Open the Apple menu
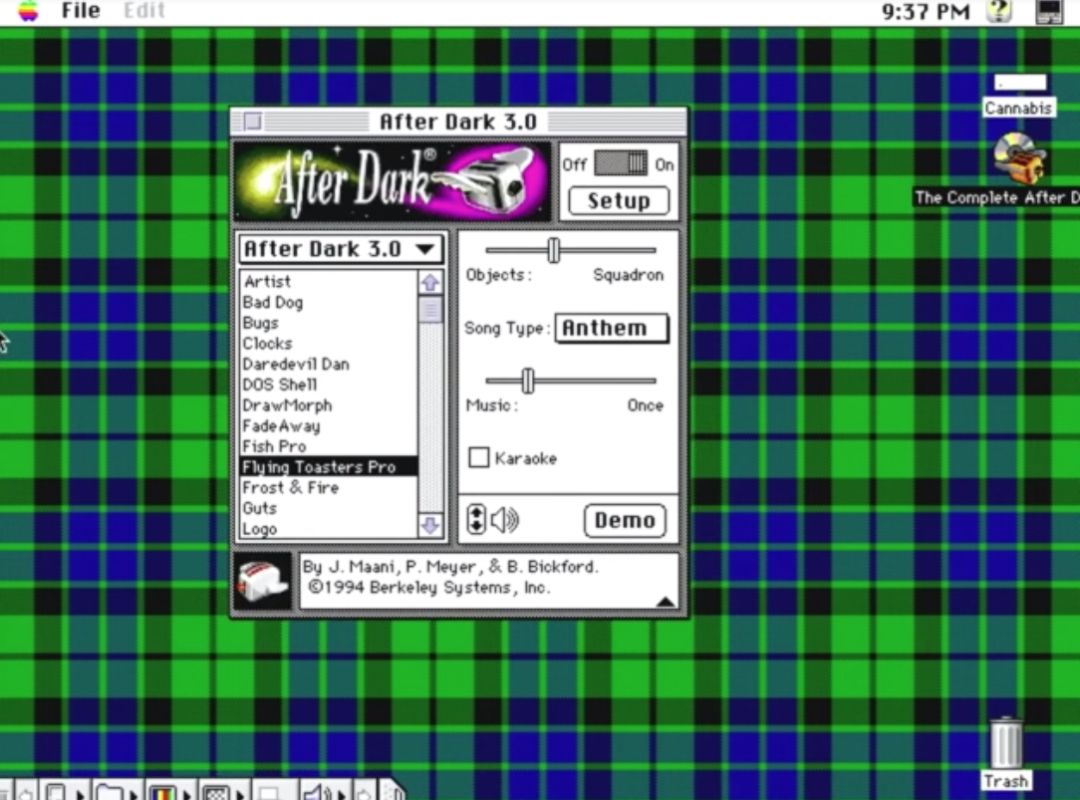Image resolution: width=1080 pixels, height=800 pixels. (28, 10)
